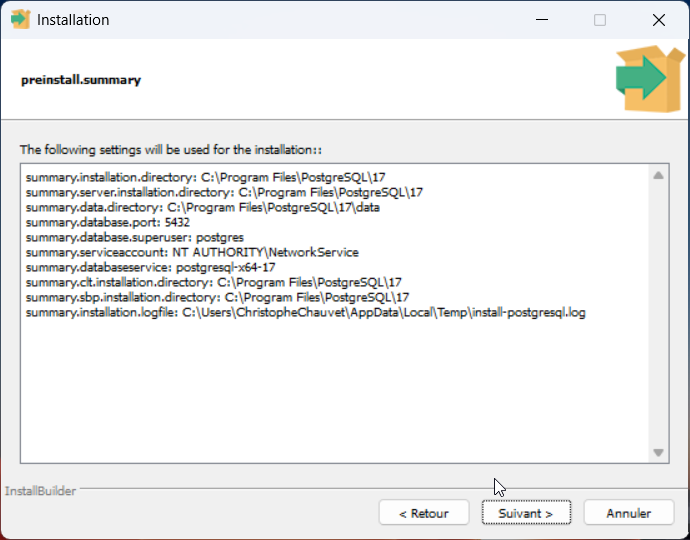Click the large package arrow logo
Image resolution: width=690 pixels, height=540 pixels.
650,79
